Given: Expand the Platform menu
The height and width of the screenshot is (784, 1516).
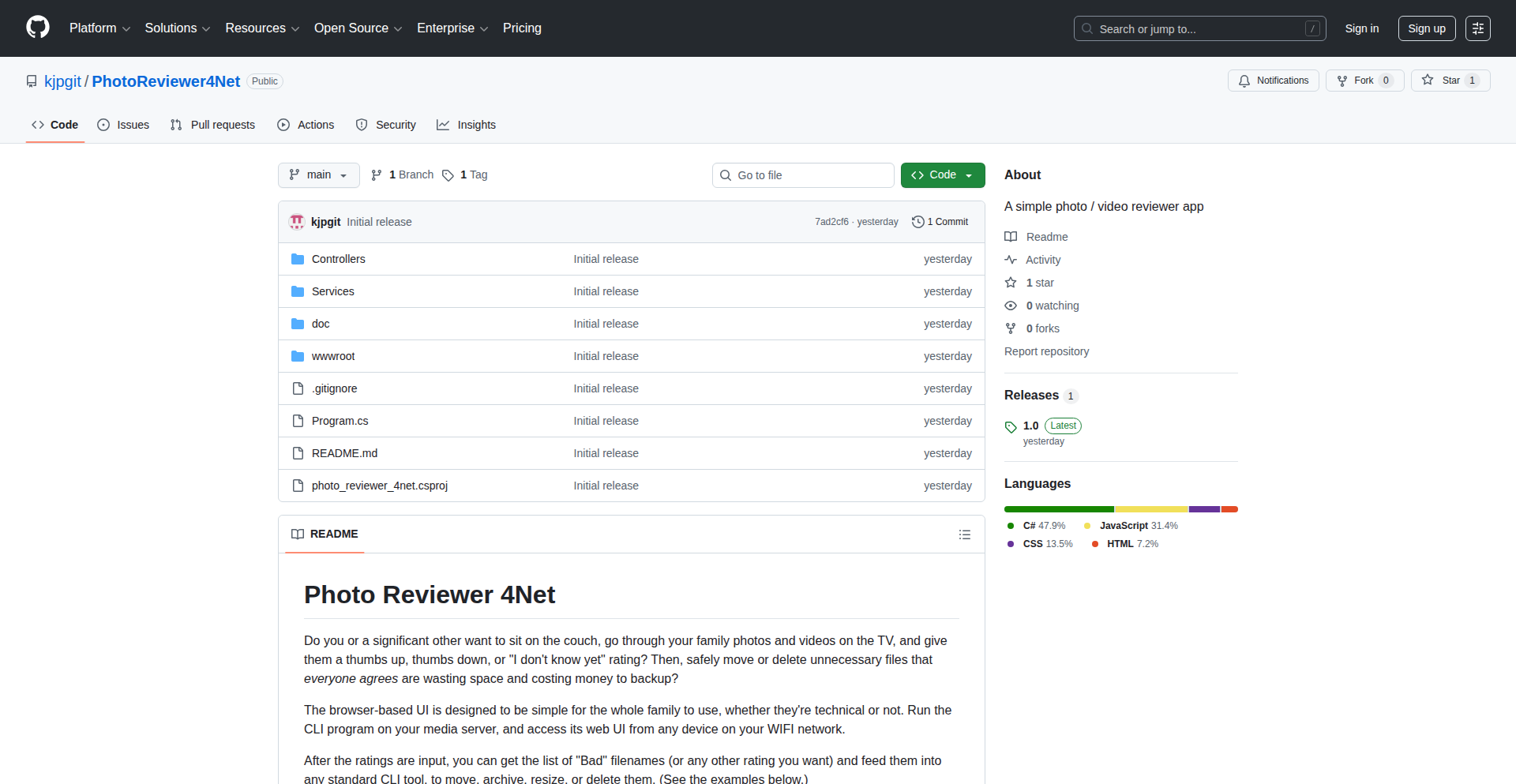Looking at the screenshot, I should click(x=99, y=28).
